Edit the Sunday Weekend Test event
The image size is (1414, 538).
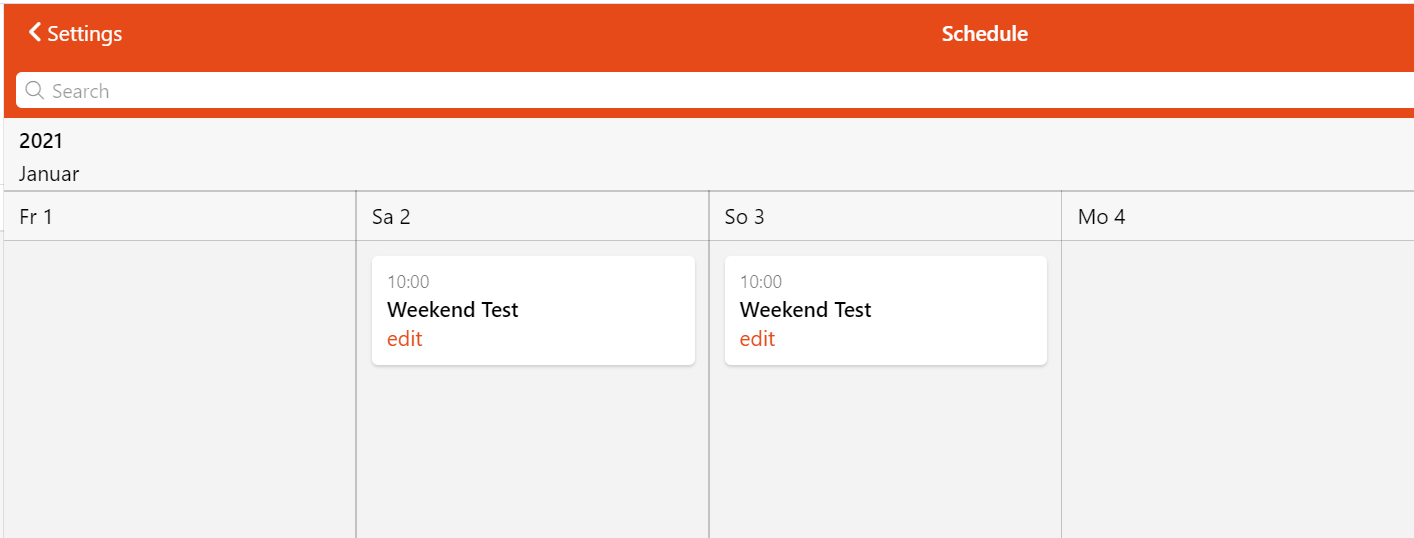pyautogui.click(x=757, y=339)
